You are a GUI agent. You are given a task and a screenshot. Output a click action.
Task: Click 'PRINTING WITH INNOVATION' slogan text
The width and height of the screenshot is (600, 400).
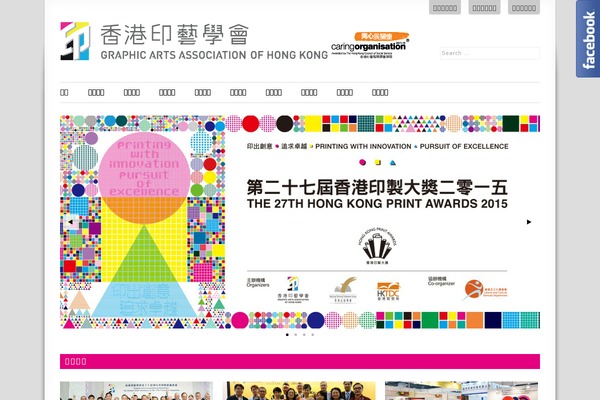[x=363, y=147]
